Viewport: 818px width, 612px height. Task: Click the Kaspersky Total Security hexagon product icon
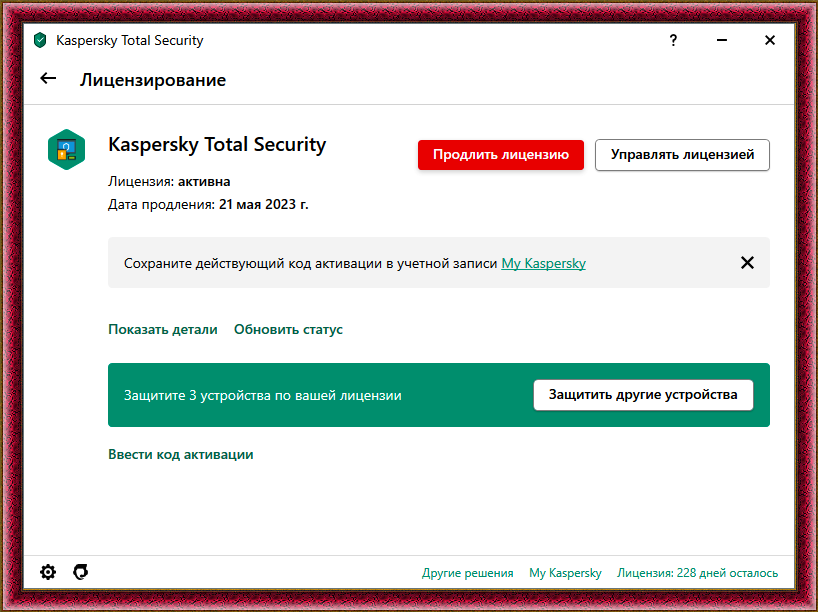(66, 150)
